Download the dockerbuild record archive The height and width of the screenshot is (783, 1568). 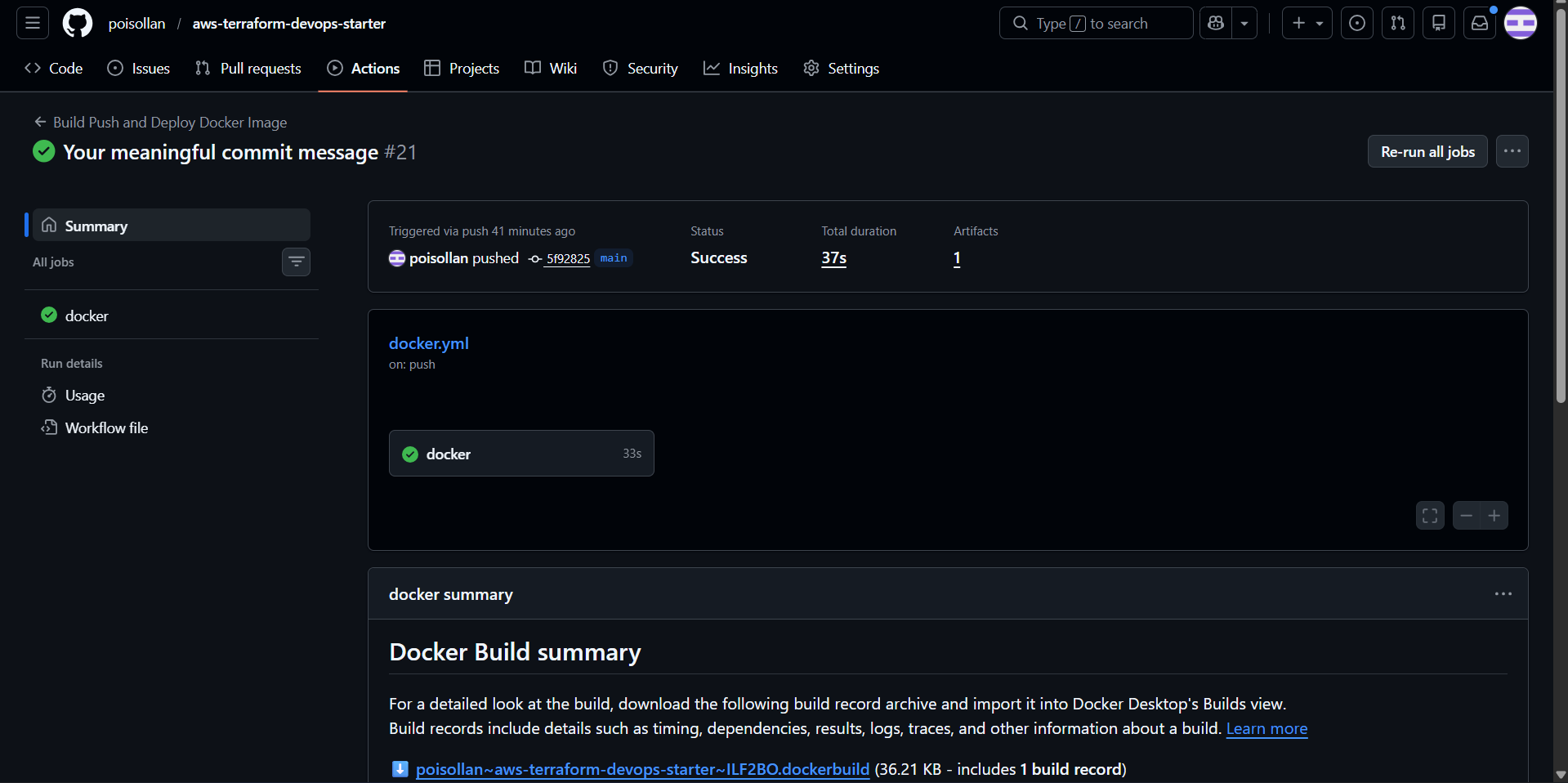coord(642,769)
